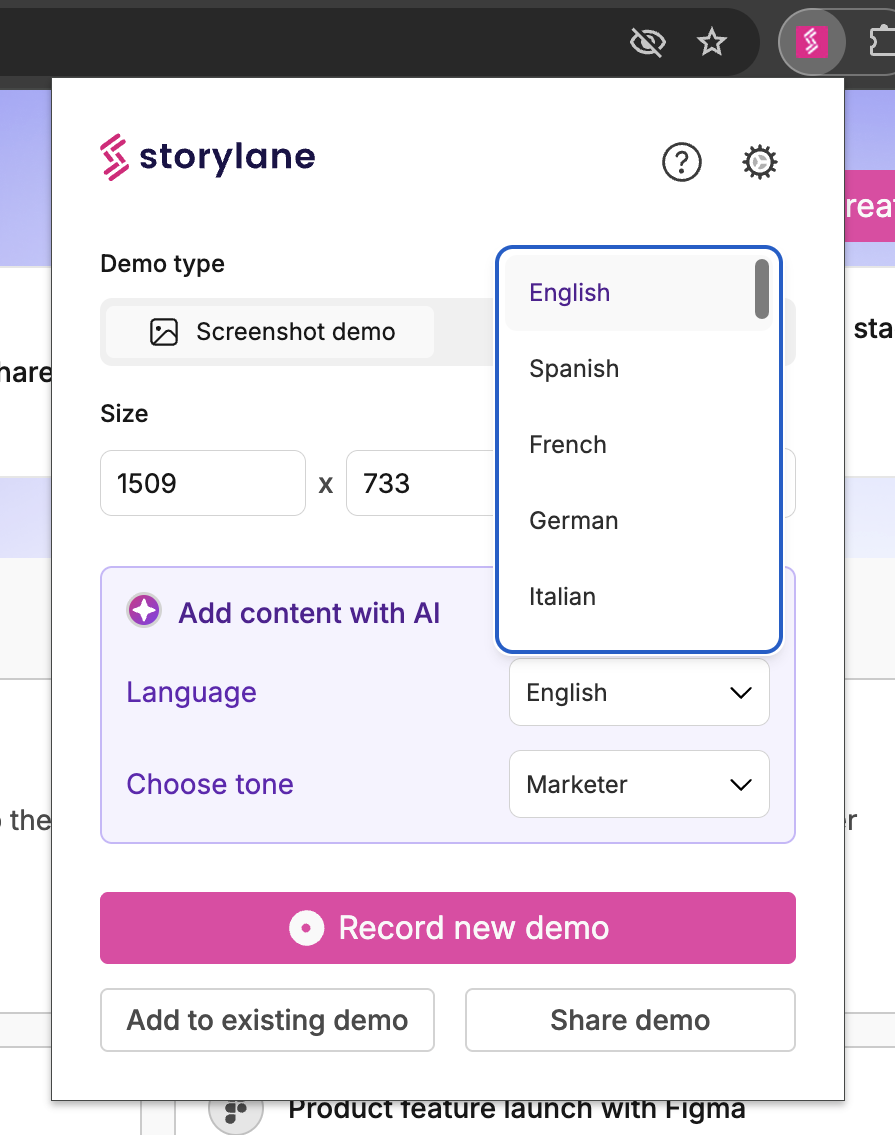Click the Storylane extension icon in toolbar
895x1135 pixels.
pyautogui.click(x=811, y=42)
